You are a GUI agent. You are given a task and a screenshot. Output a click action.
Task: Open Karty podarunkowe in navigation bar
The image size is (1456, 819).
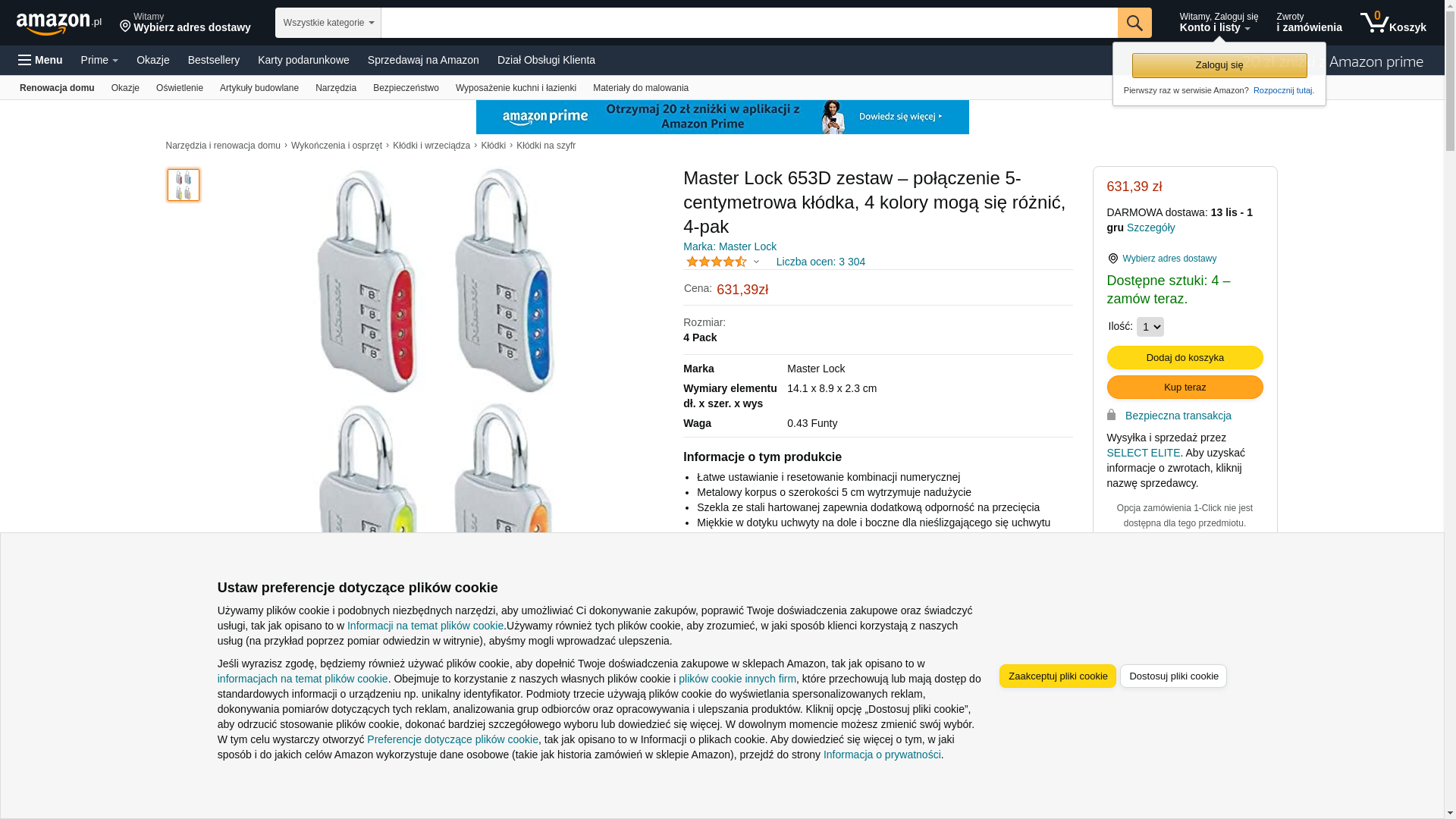(303, 60)
